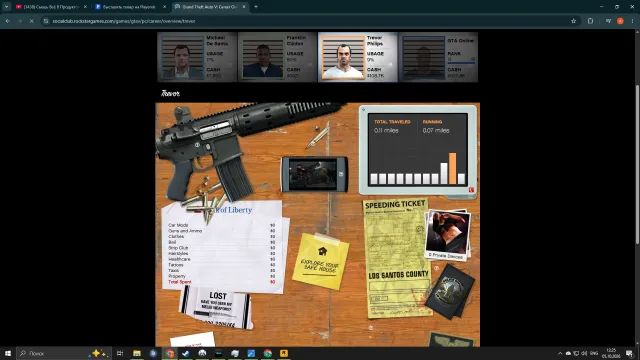Open the volume control in system tray

pos(584,353)
